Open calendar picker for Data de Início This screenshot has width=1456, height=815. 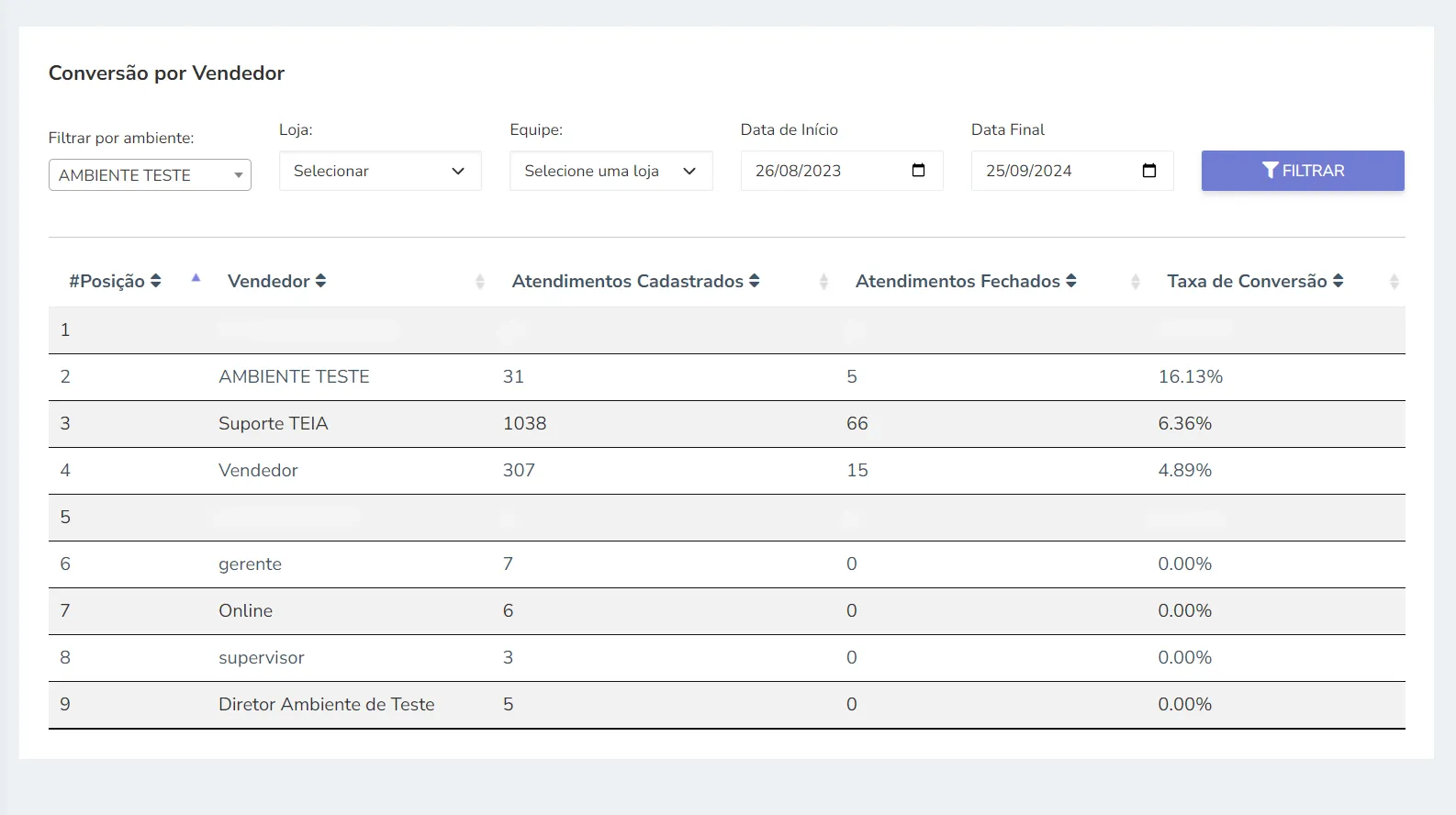[918, 171]
